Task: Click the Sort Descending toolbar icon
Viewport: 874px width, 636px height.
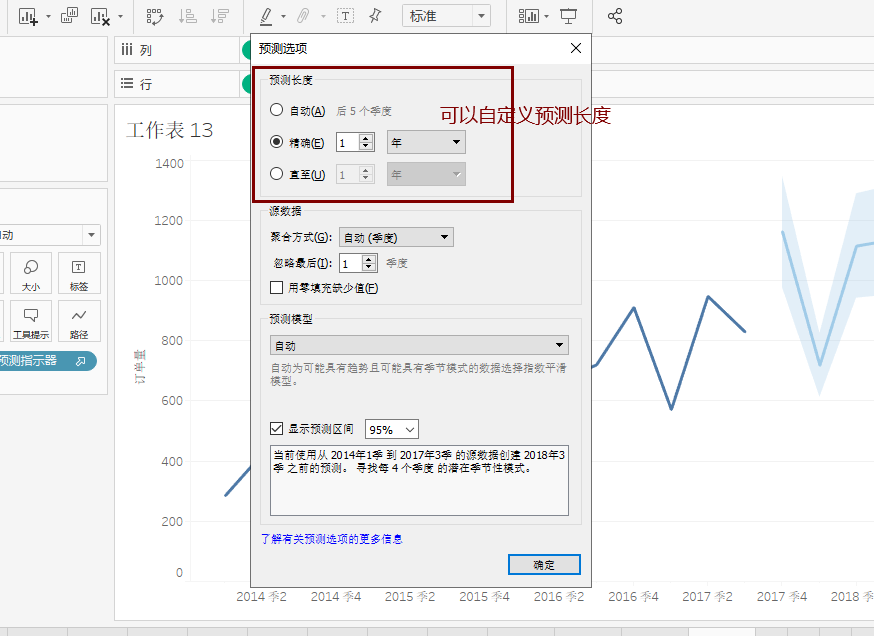Action: (x=220, y=16)
